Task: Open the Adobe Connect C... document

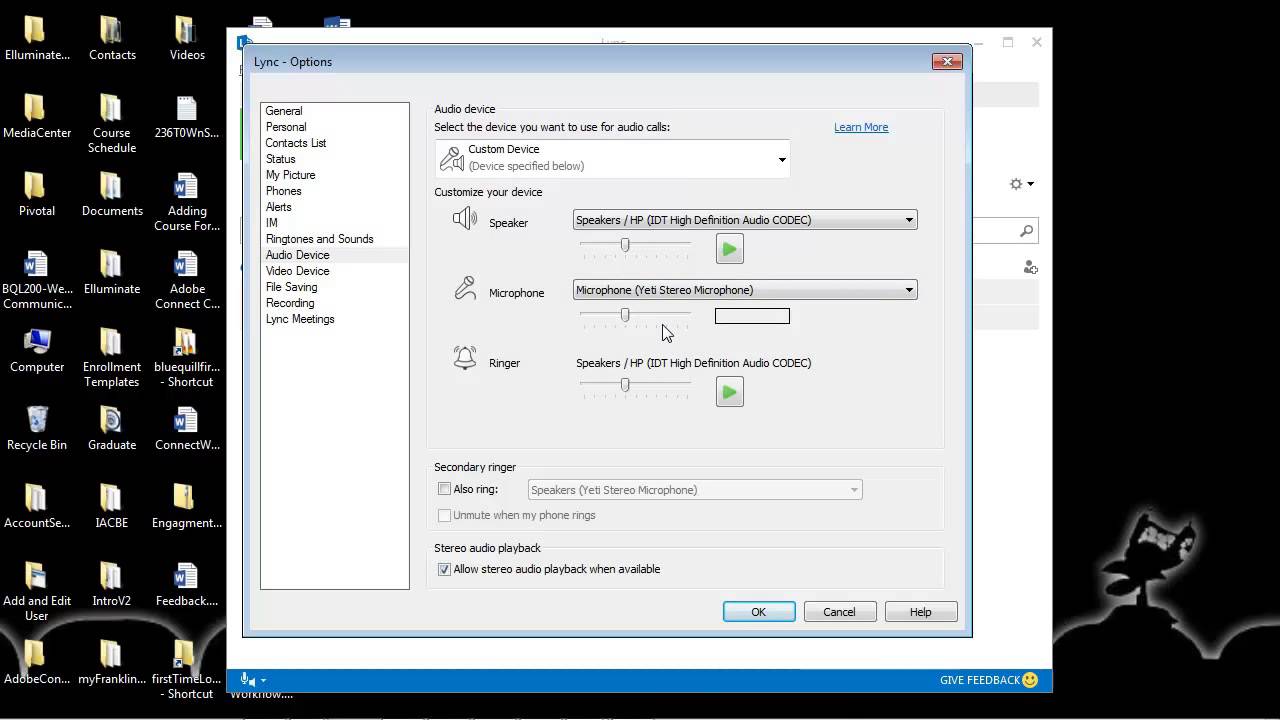Action: [187, 280]
